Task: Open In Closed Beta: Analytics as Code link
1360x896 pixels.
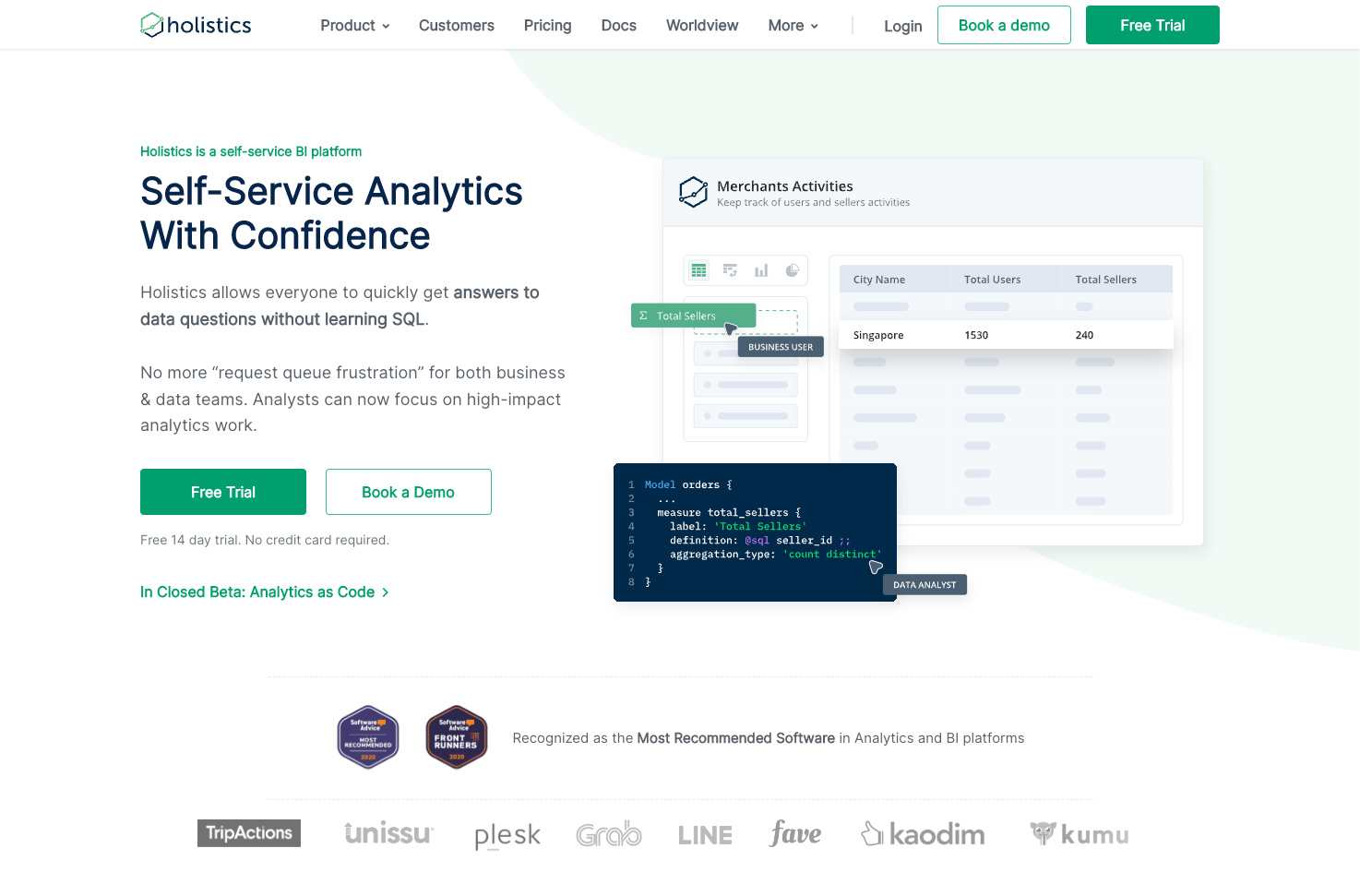Action: point(265,592)
